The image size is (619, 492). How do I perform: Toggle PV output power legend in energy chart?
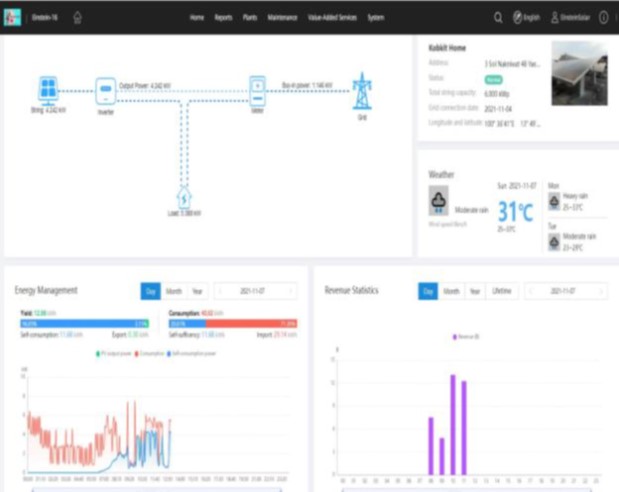click(115, 354)
